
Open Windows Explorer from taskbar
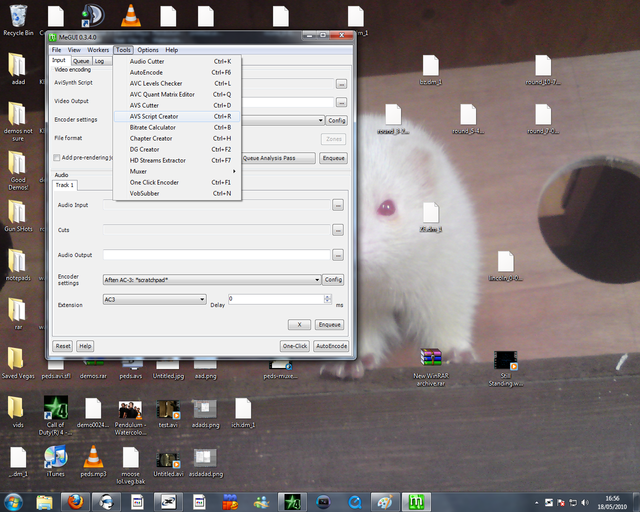point(44,502)
